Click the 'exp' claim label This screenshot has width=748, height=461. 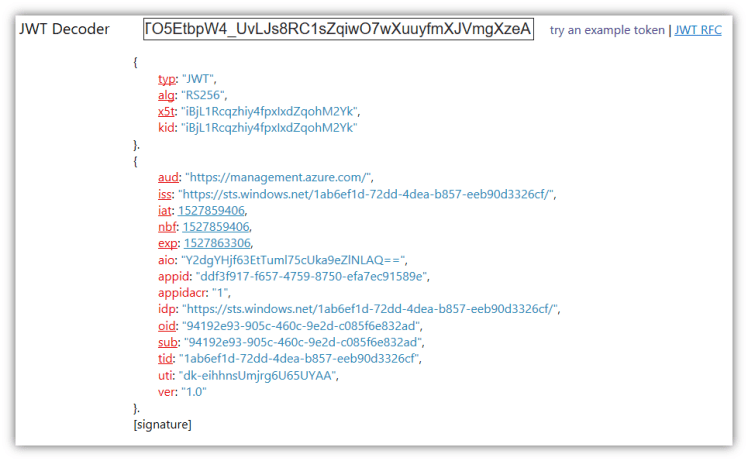168,243
